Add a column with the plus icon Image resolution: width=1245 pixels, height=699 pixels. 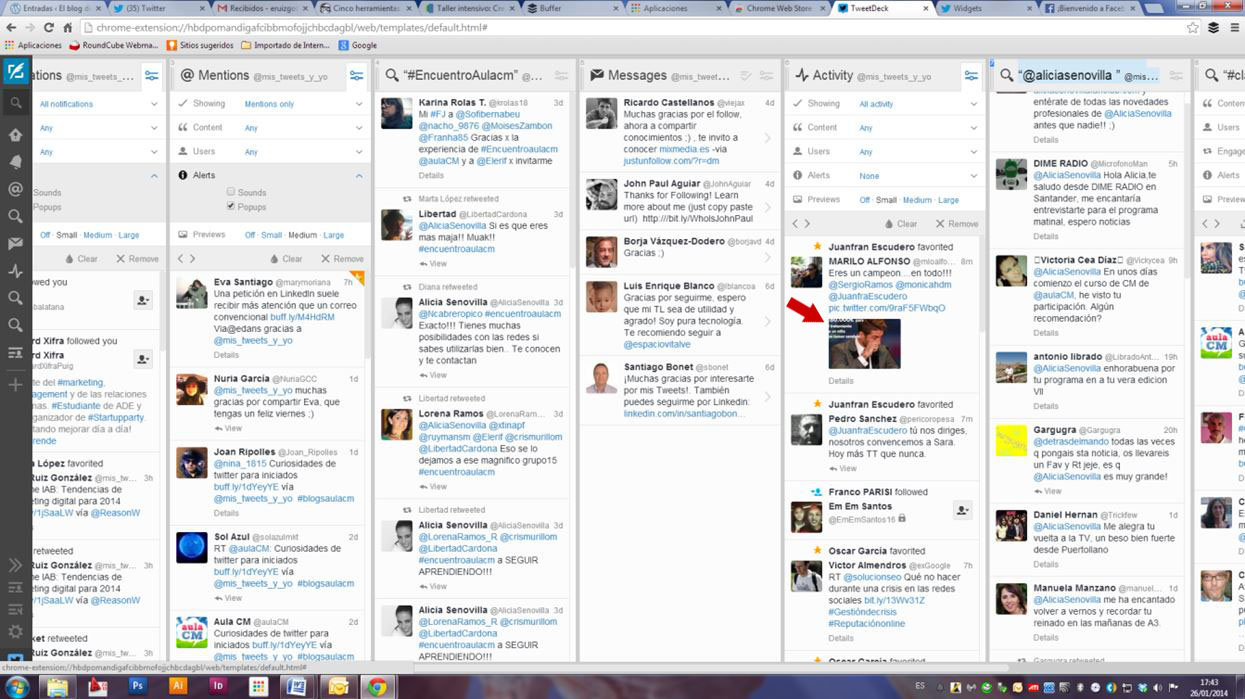point(15,385)
